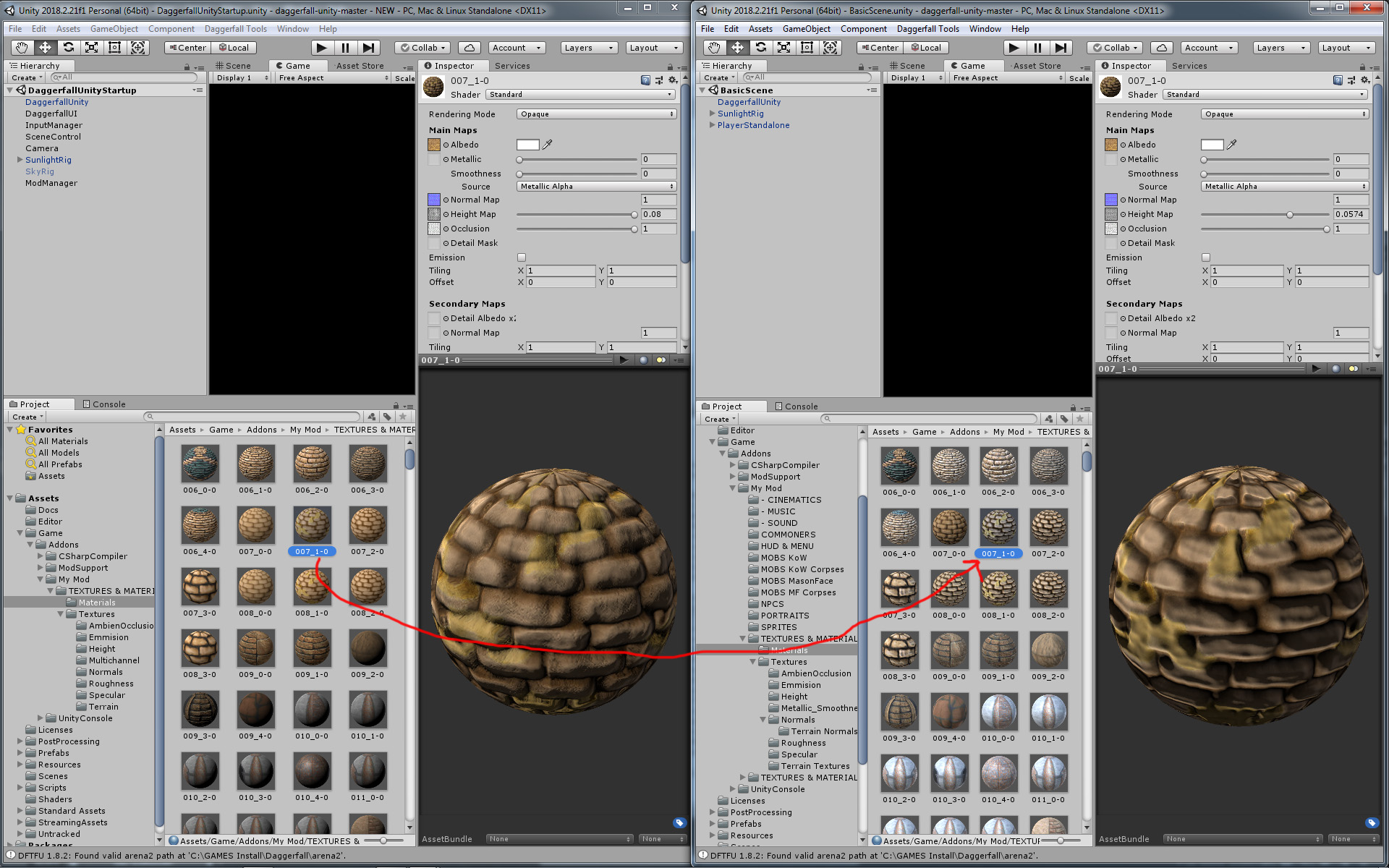The image size is (1389, 868).
Task: Open Asset Store tab in left window
Action: click(x=360, y=66)
